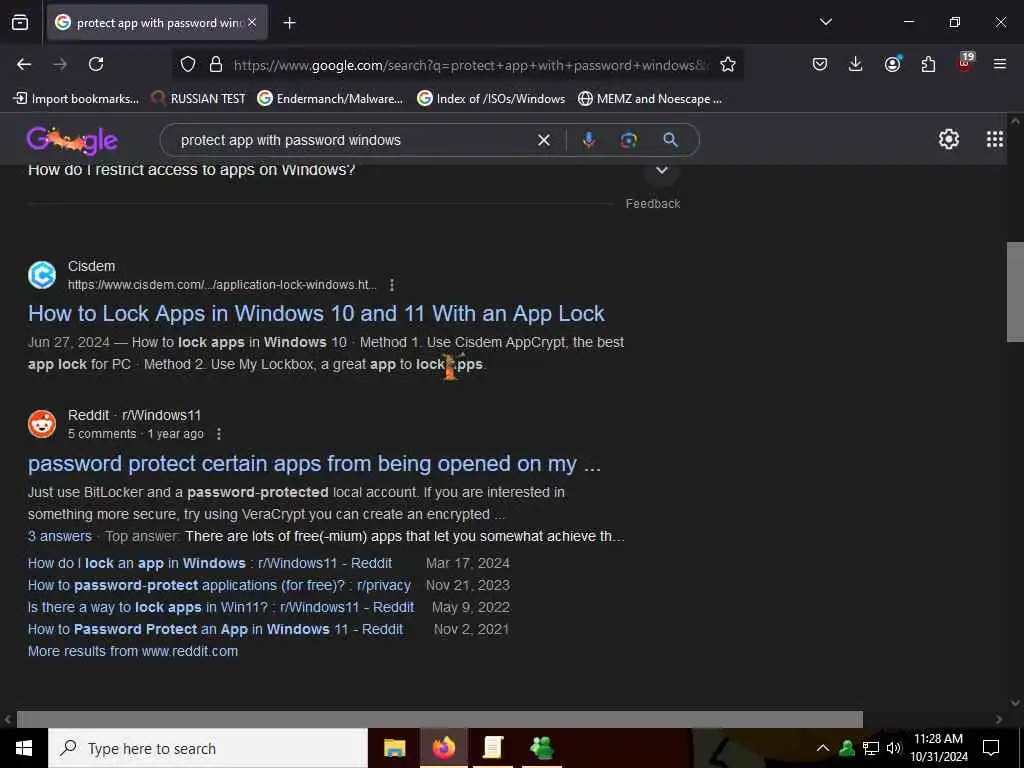Go back to the previous page

(24, 64)
